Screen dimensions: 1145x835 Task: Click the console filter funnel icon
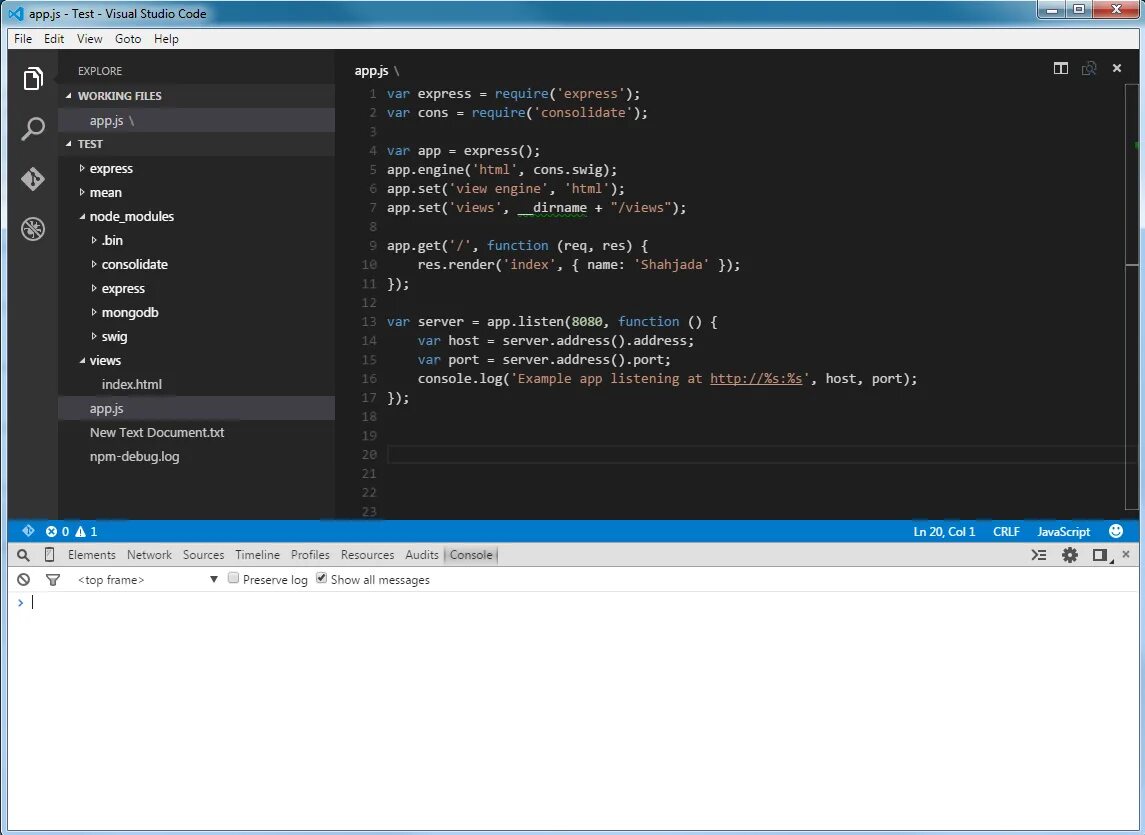[53, 580]
